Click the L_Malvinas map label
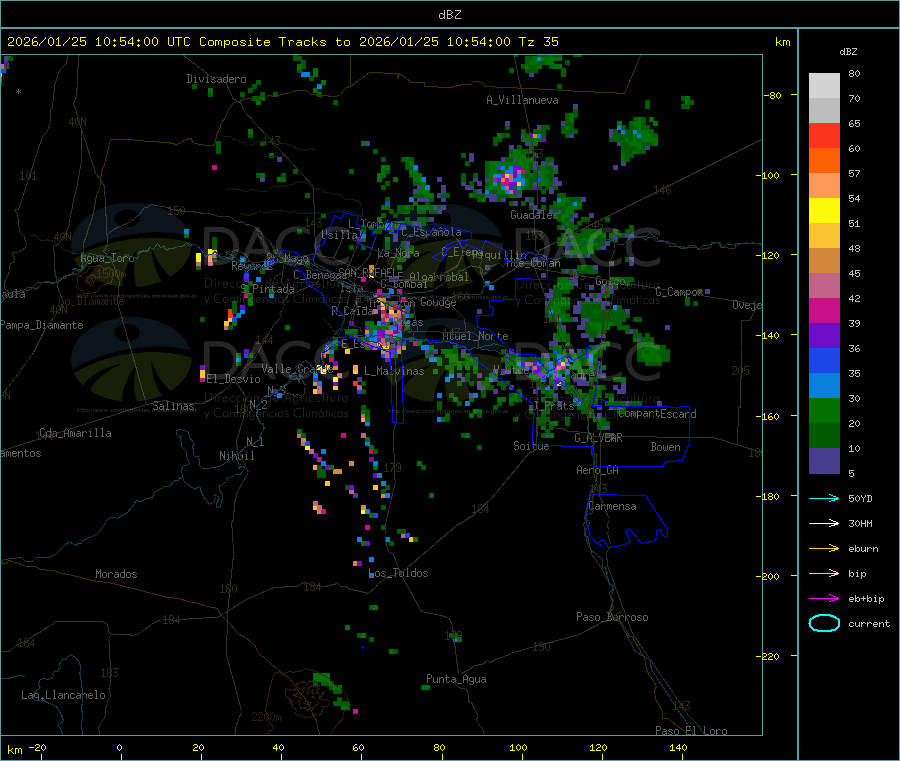The height and width of the screenshot is (761, 900). point(394,371)
